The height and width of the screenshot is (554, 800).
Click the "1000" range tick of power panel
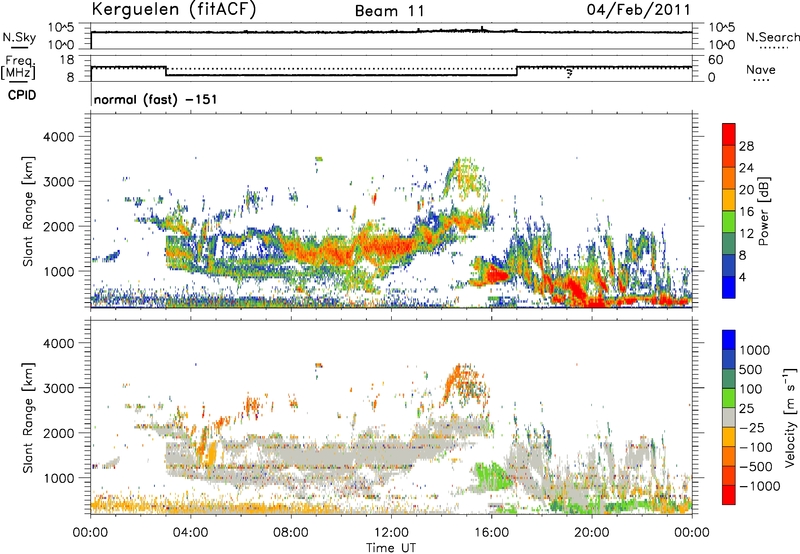(x=59, y=271)
